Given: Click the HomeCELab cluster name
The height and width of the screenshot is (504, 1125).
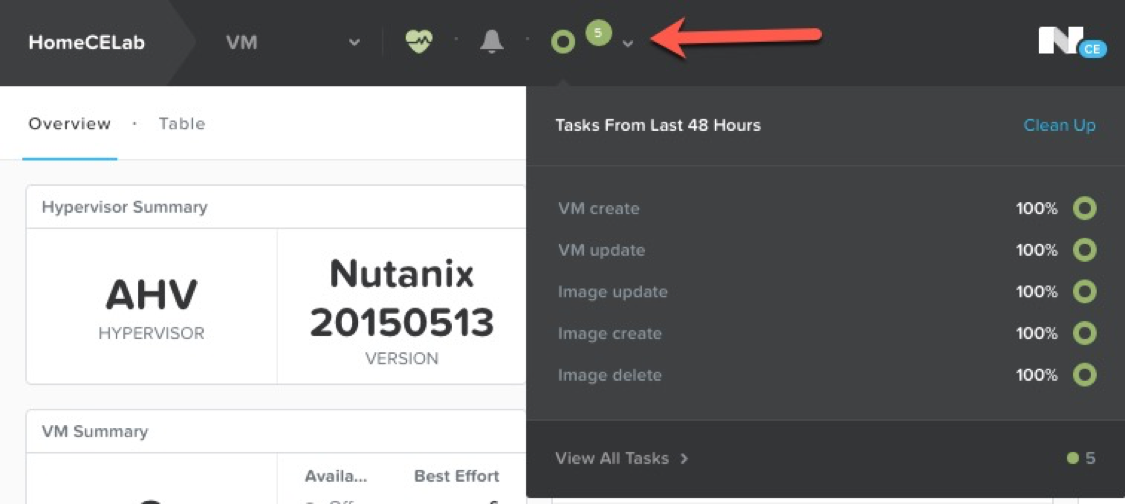Looking at the screenshot, I should pos(87,42).
